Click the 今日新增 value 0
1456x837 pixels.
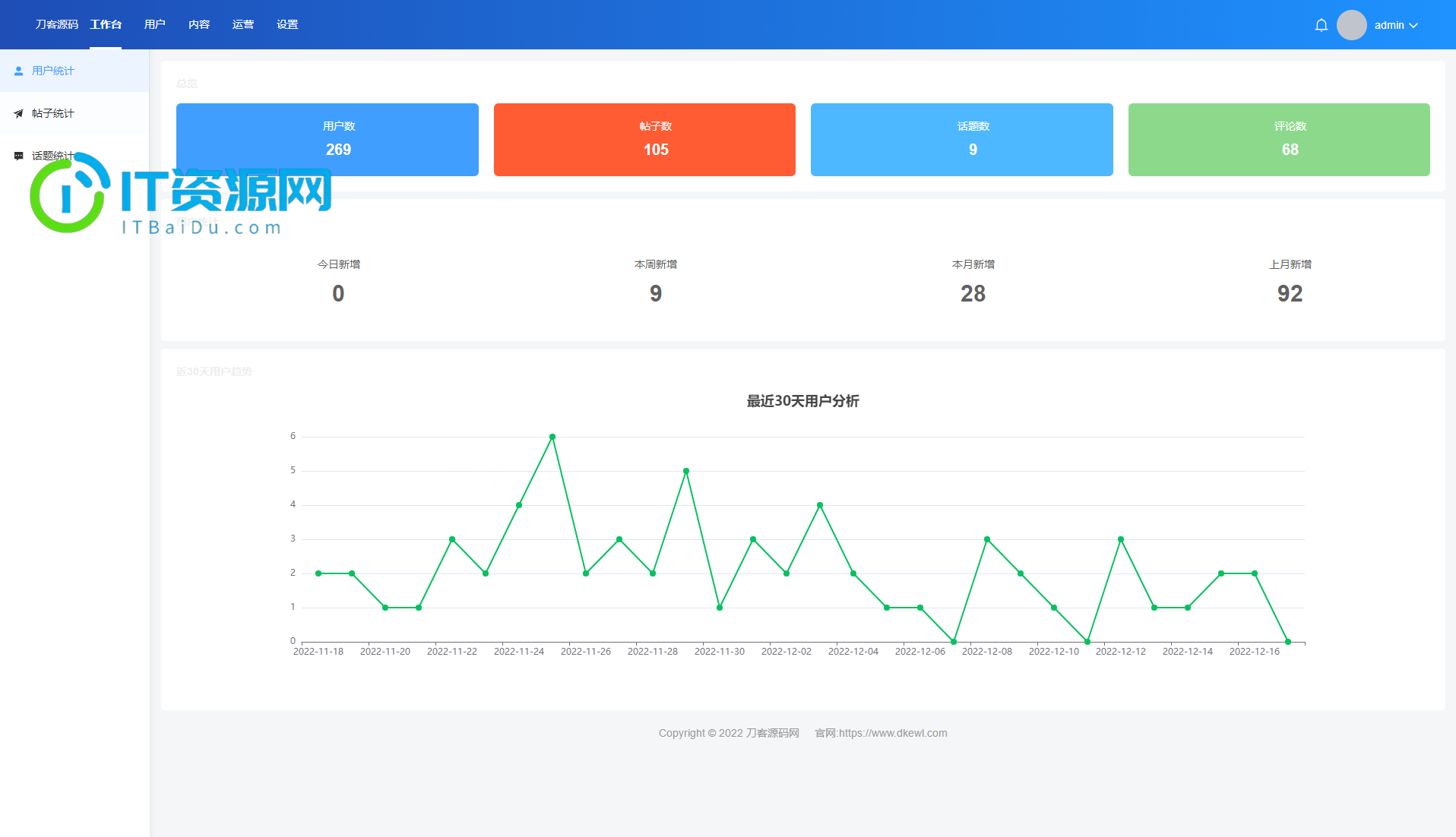tap(338, 294)
